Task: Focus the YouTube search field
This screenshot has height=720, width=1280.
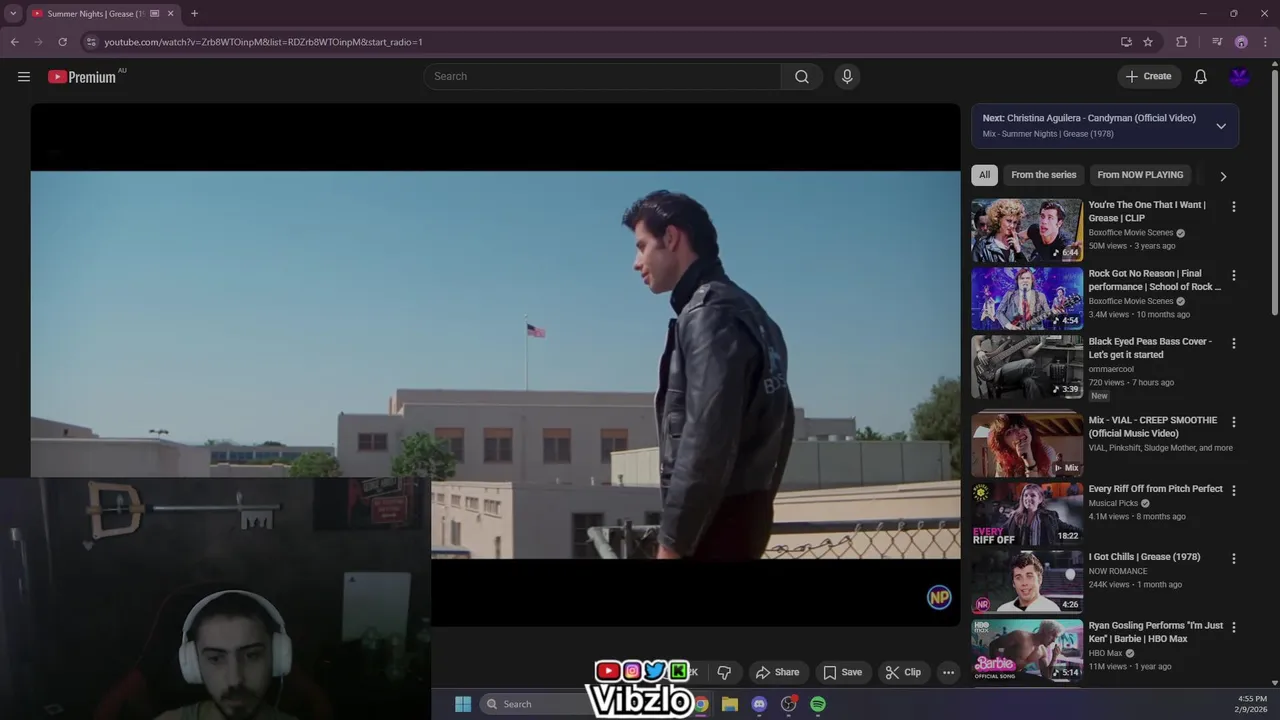Action: point(602,77)
